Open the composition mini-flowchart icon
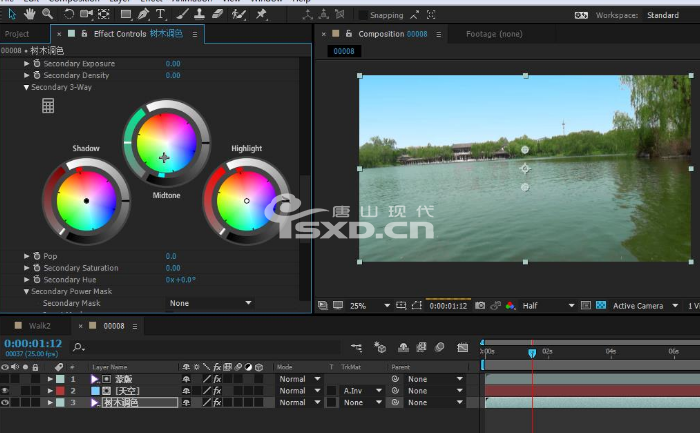The image size is (700, 433). click(356, 347)
